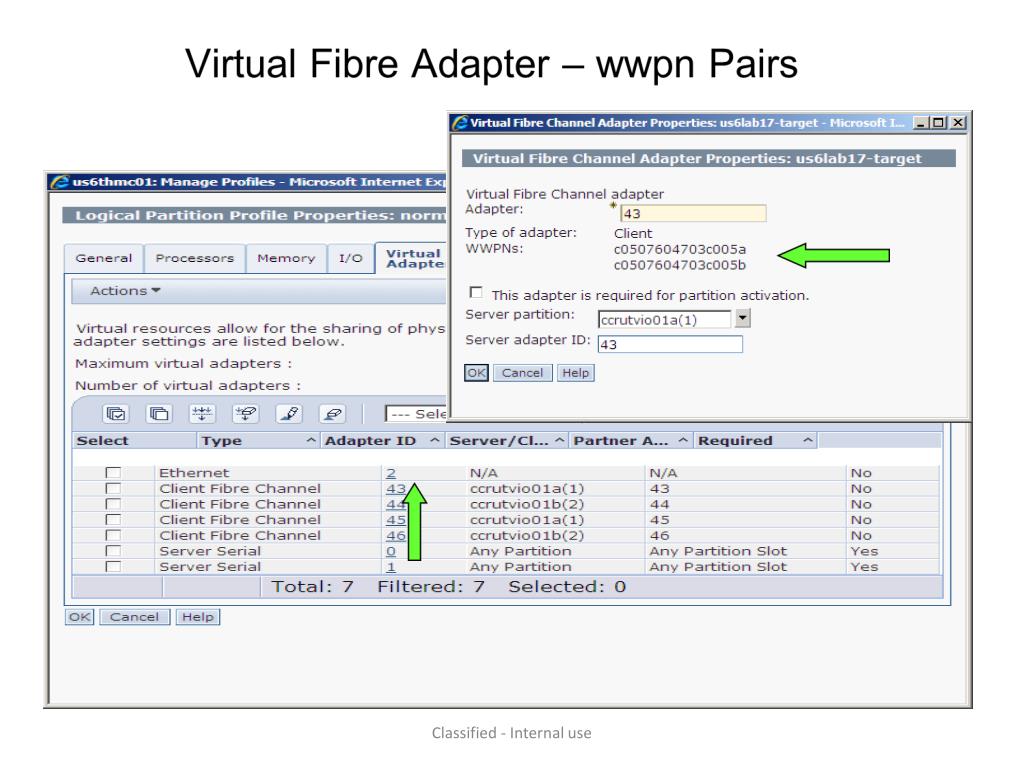
Task: Click 'Selected: 0' in table footer
Action: [568, 586]
